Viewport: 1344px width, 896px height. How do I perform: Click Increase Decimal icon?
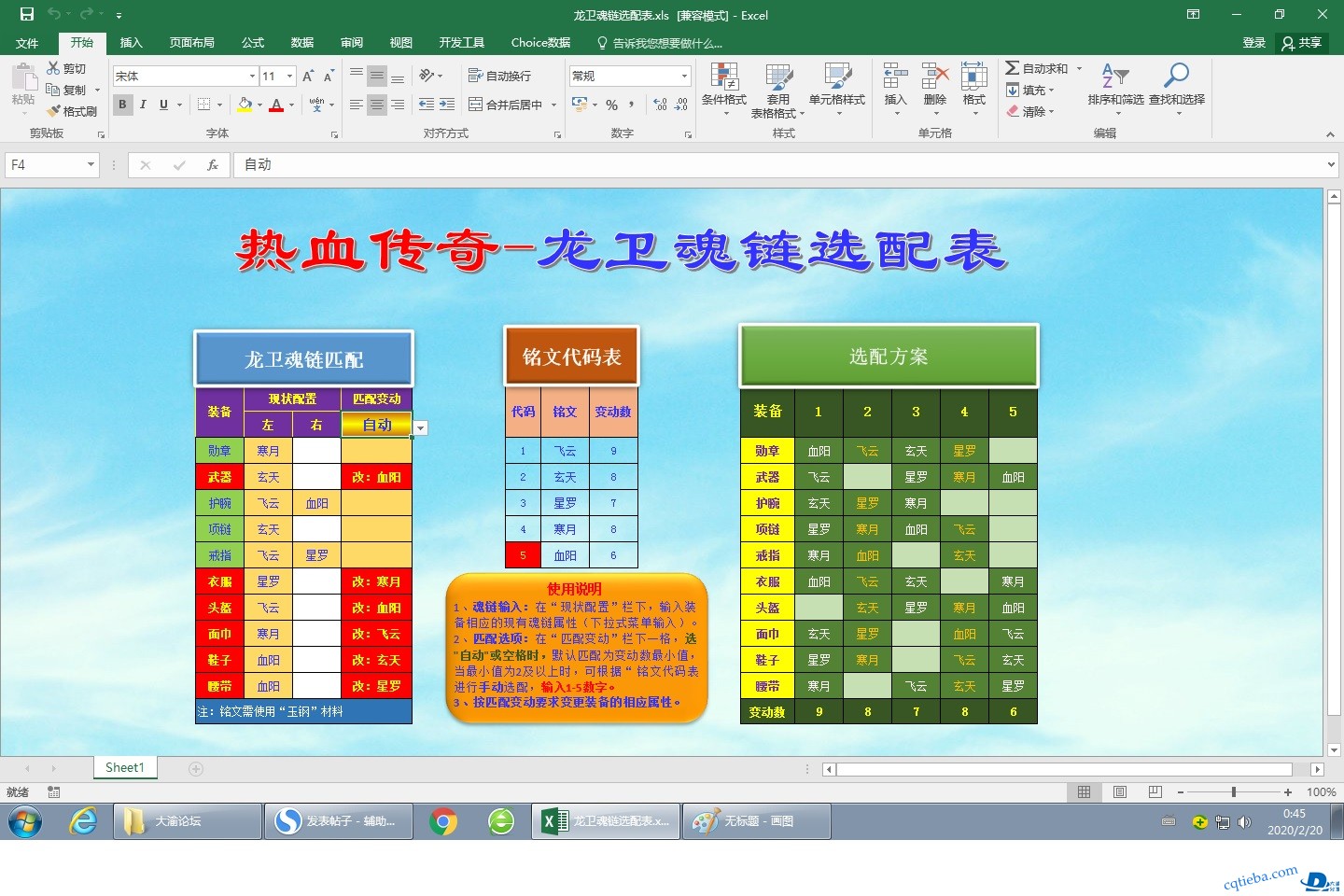[661, 105]
